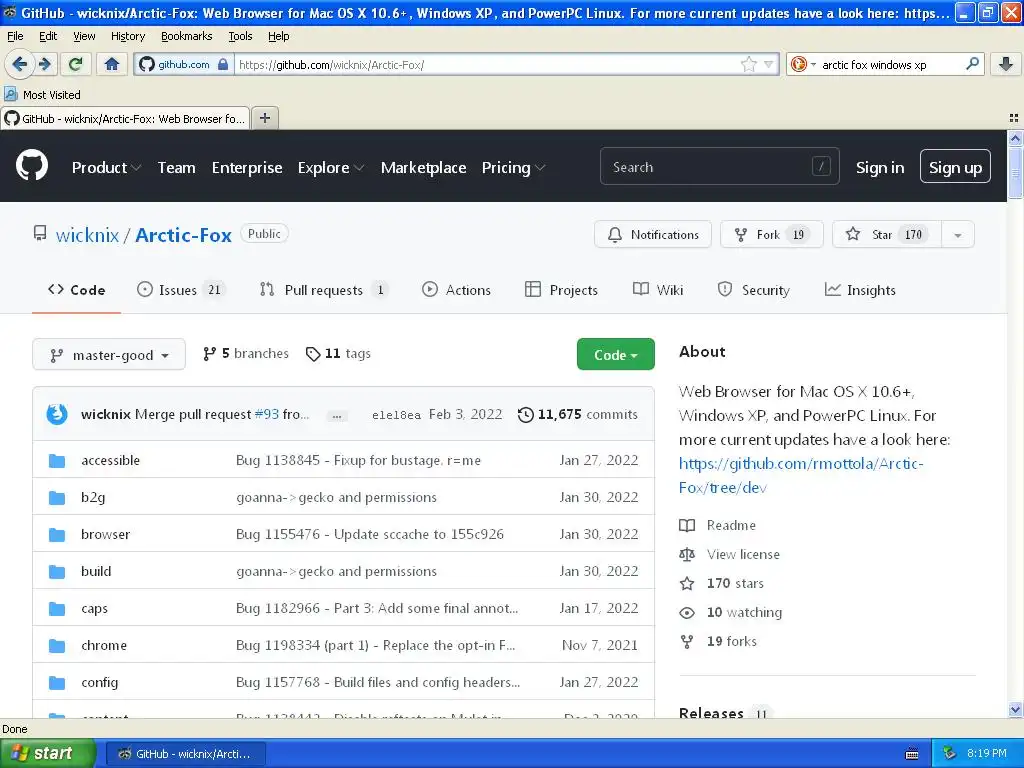1024x768 pixels.
Task: Expand the Product menu in GitHub header
Action: coord(106,168)
